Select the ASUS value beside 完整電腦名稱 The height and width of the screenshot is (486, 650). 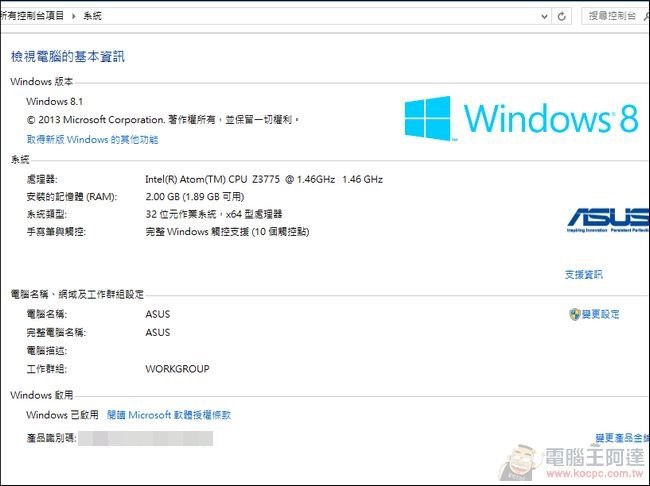158,333
